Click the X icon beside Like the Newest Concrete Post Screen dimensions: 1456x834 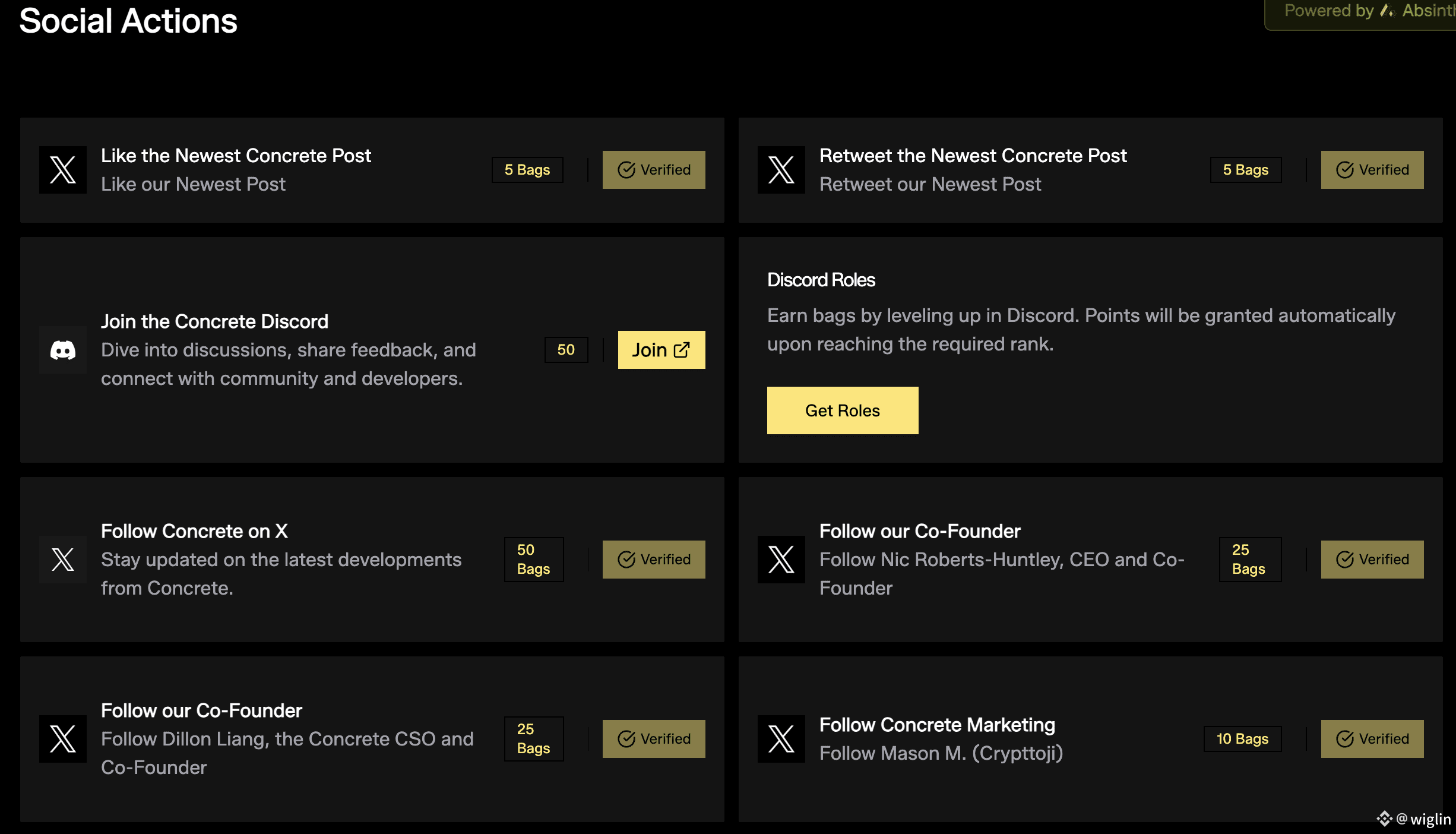pos(63,170)
